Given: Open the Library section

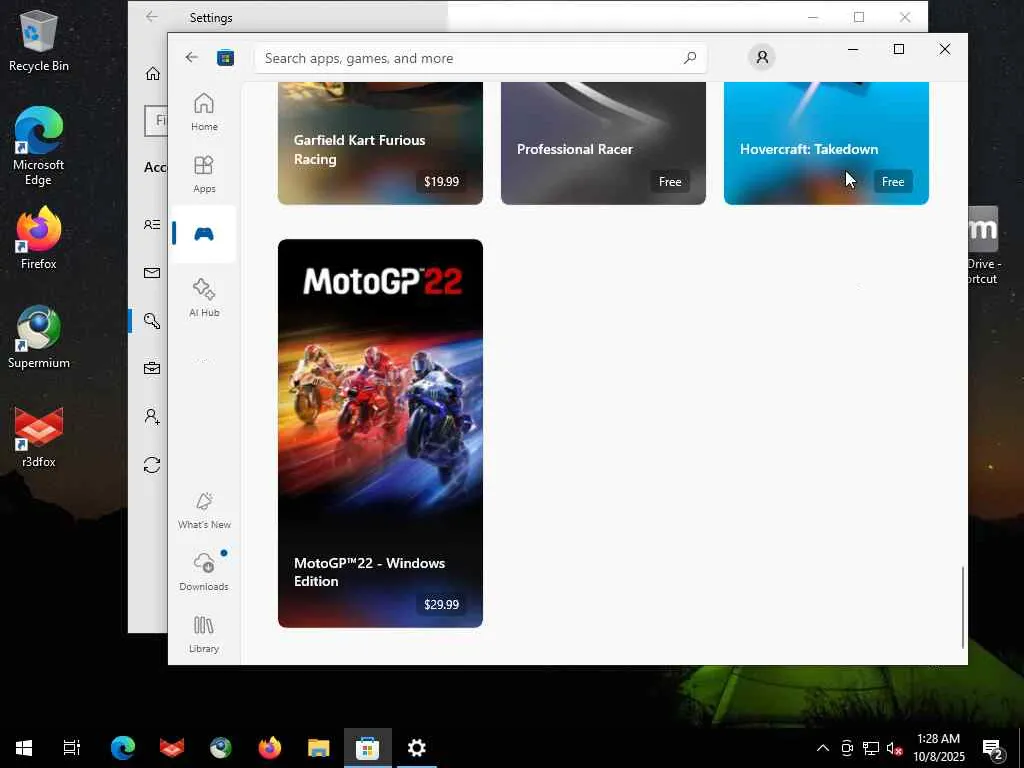Looking at the screenshot, I should pos(204,634).
